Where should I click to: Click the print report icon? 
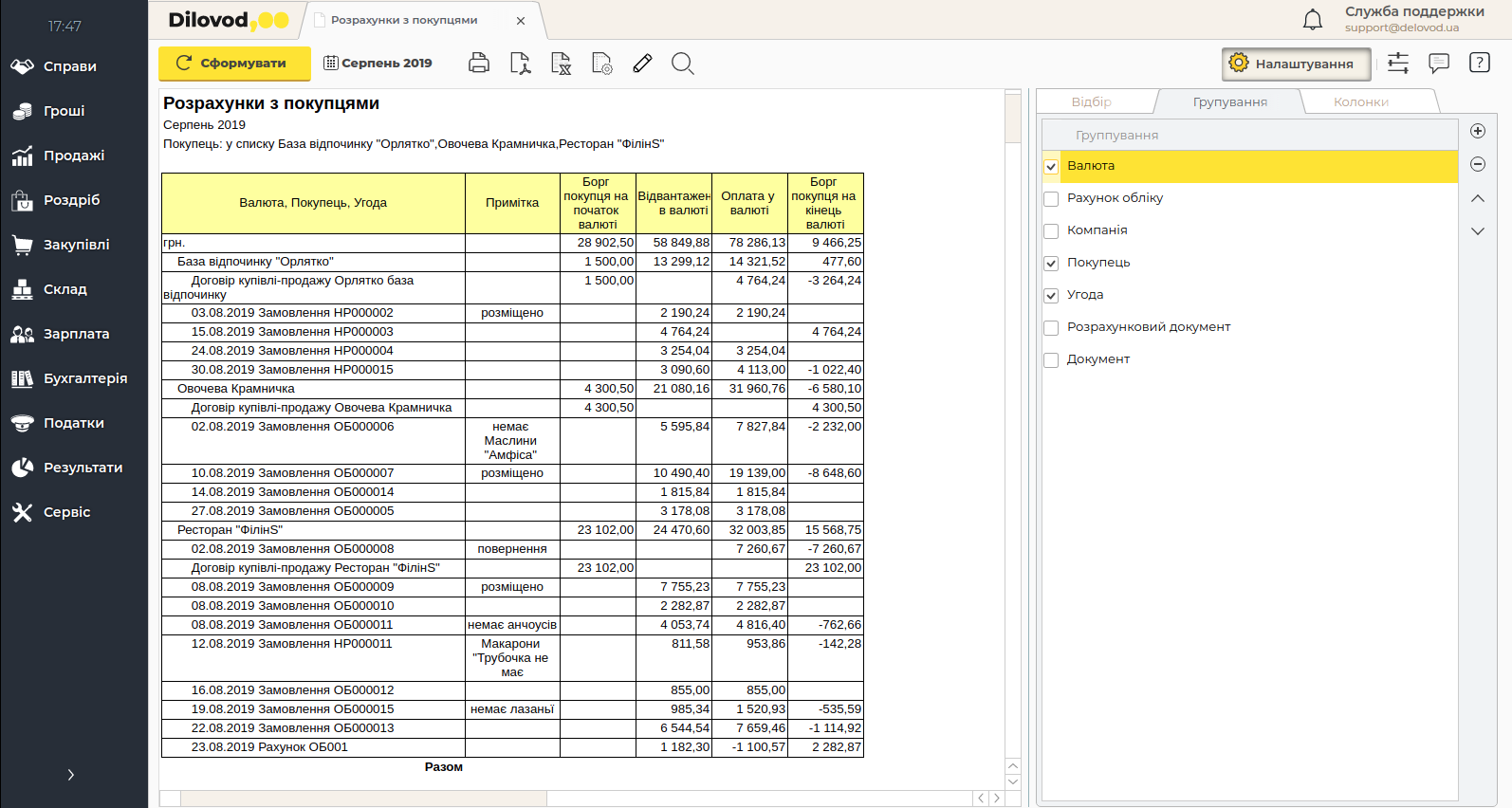point(479,64)
